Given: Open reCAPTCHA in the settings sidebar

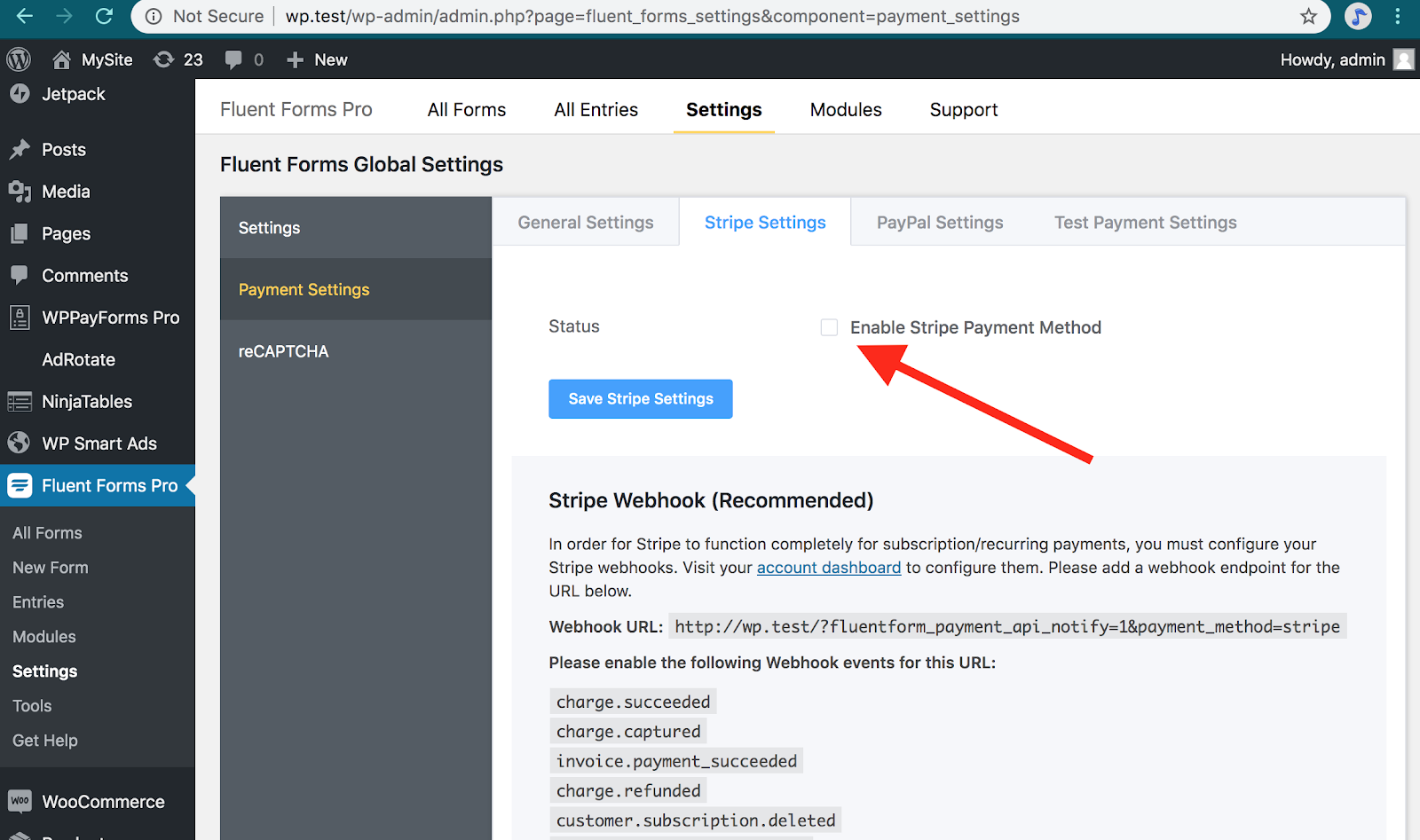Looking at the screenshot, I should (356, 351).
